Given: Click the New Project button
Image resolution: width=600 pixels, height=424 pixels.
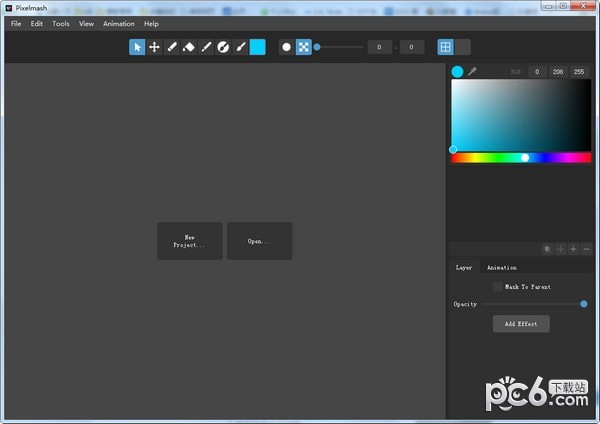Looking at the screenshot, I should point(190,241).
